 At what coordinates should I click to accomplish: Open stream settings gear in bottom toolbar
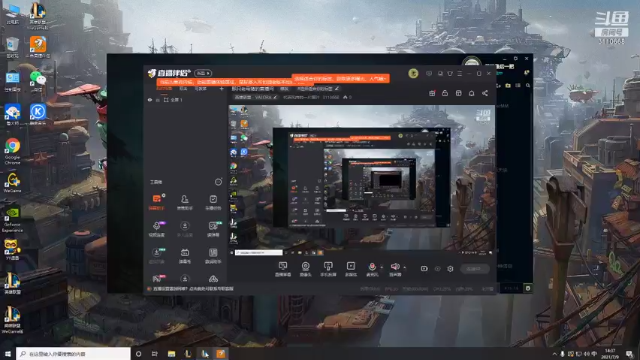[450, 269]
